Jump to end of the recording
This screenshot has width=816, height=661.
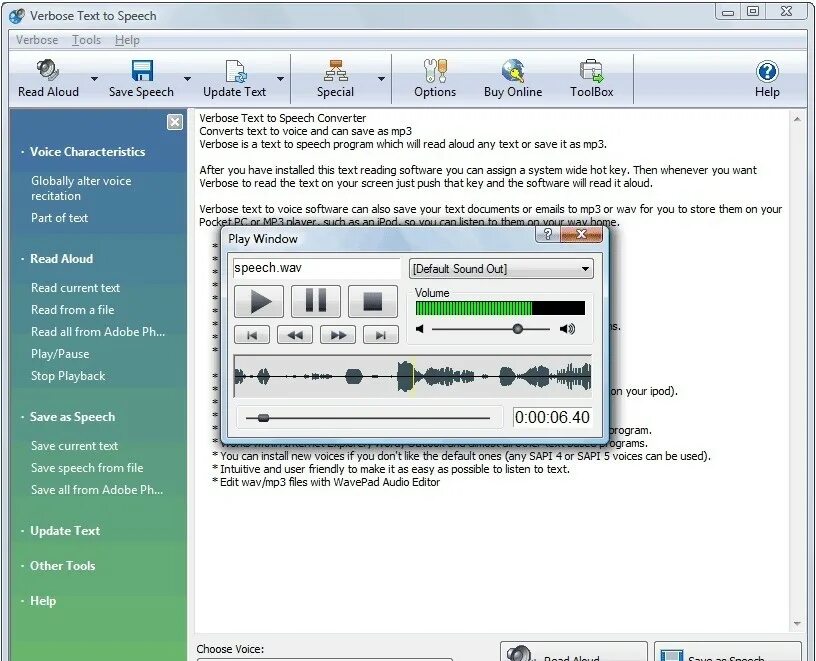[381, 335]
